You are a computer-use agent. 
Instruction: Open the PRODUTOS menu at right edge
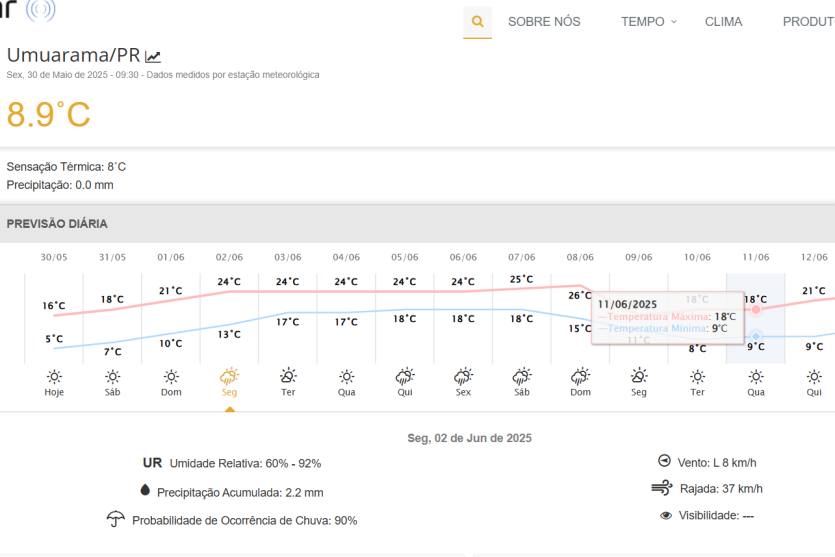(808, 22)
